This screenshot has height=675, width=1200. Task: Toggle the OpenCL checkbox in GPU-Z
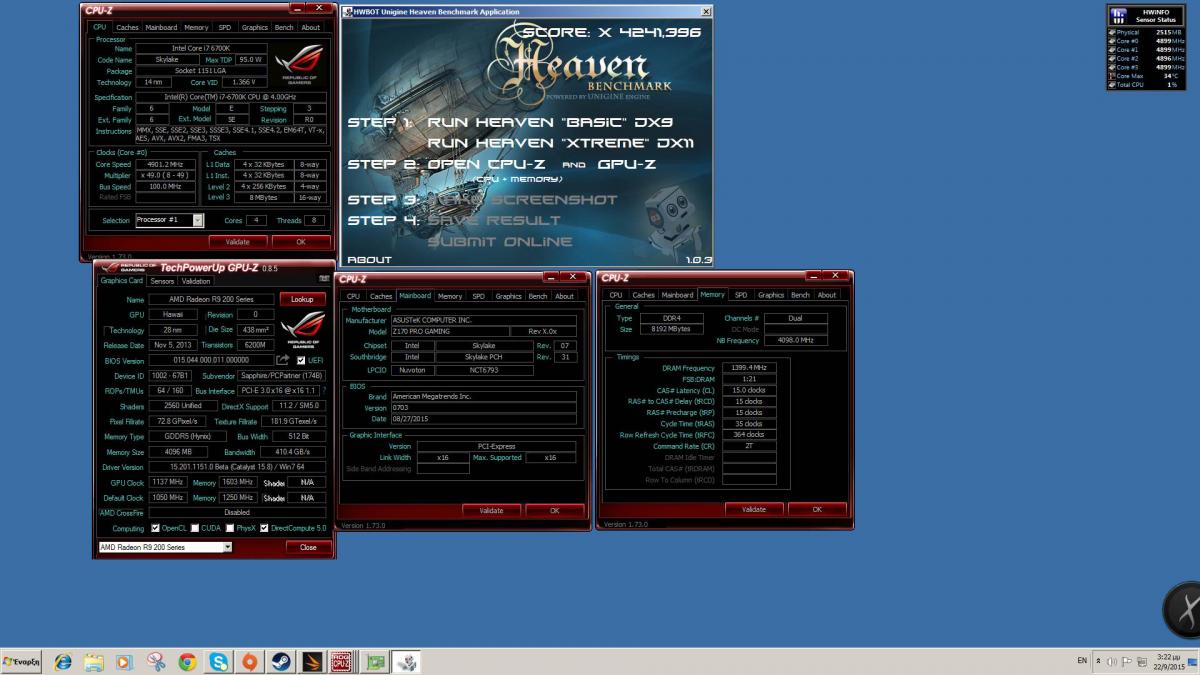tap(155, 528)
